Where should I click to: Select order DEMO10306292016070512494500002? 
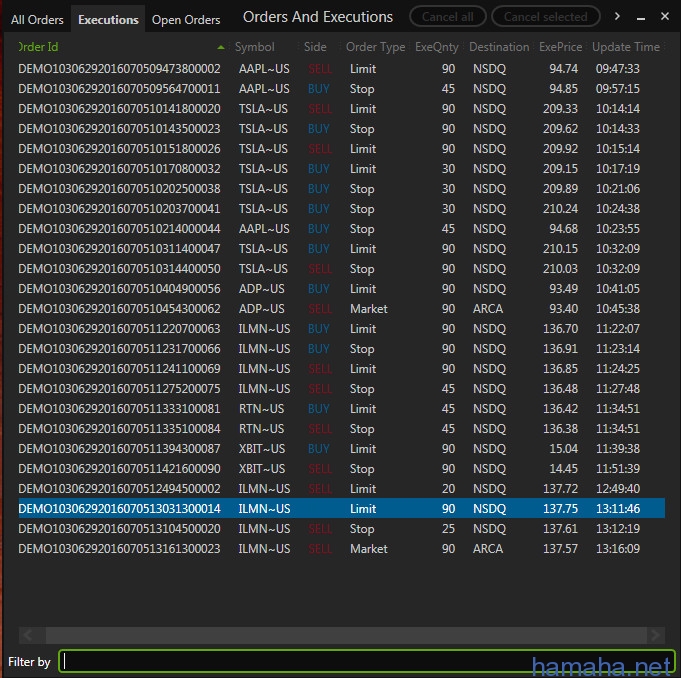coord(341,488)
